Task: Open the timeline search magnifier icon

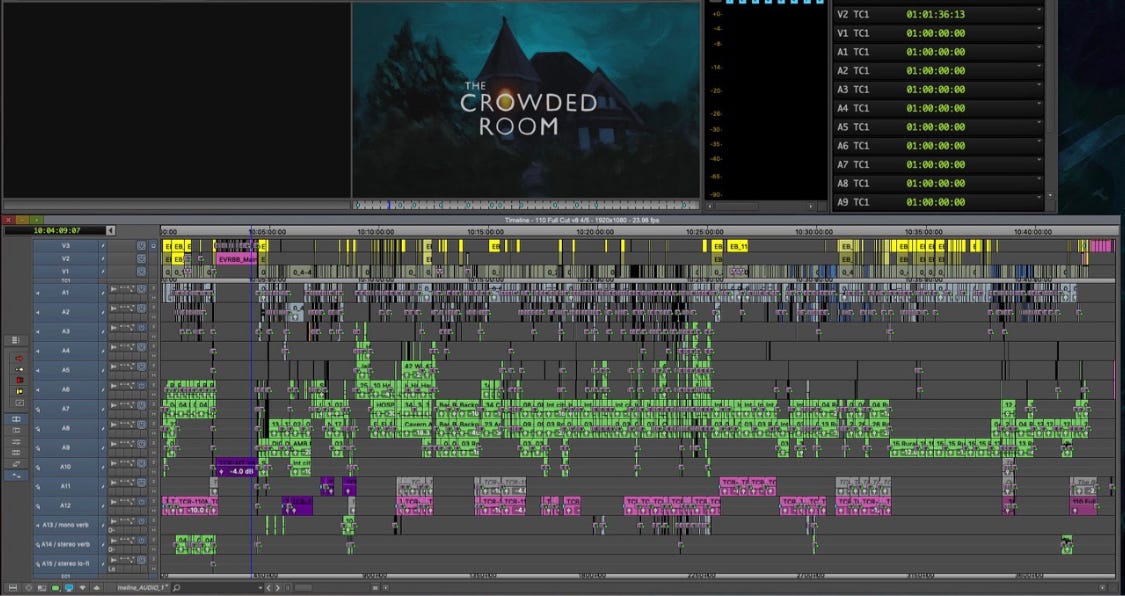Action: pos(176,588)
